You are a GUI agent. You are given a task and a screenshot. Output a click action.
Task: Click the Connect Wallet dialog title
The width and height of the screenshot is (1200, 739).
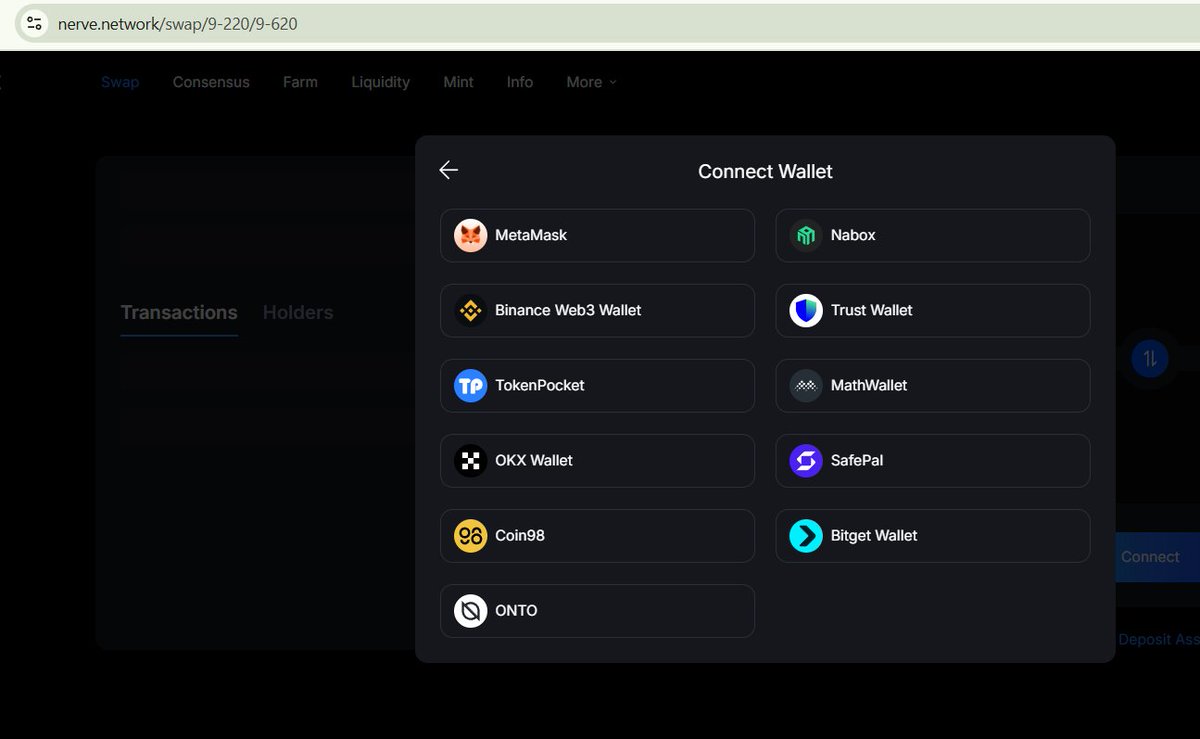point(765,171)
